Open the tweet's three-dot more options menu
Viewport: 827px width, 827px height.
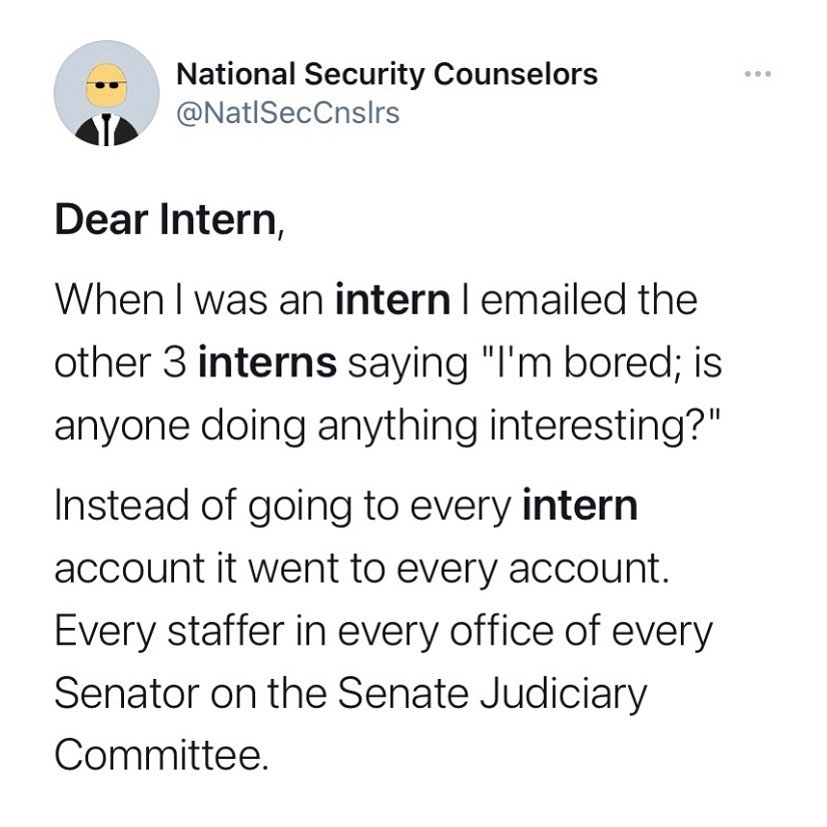click(758, 74)
